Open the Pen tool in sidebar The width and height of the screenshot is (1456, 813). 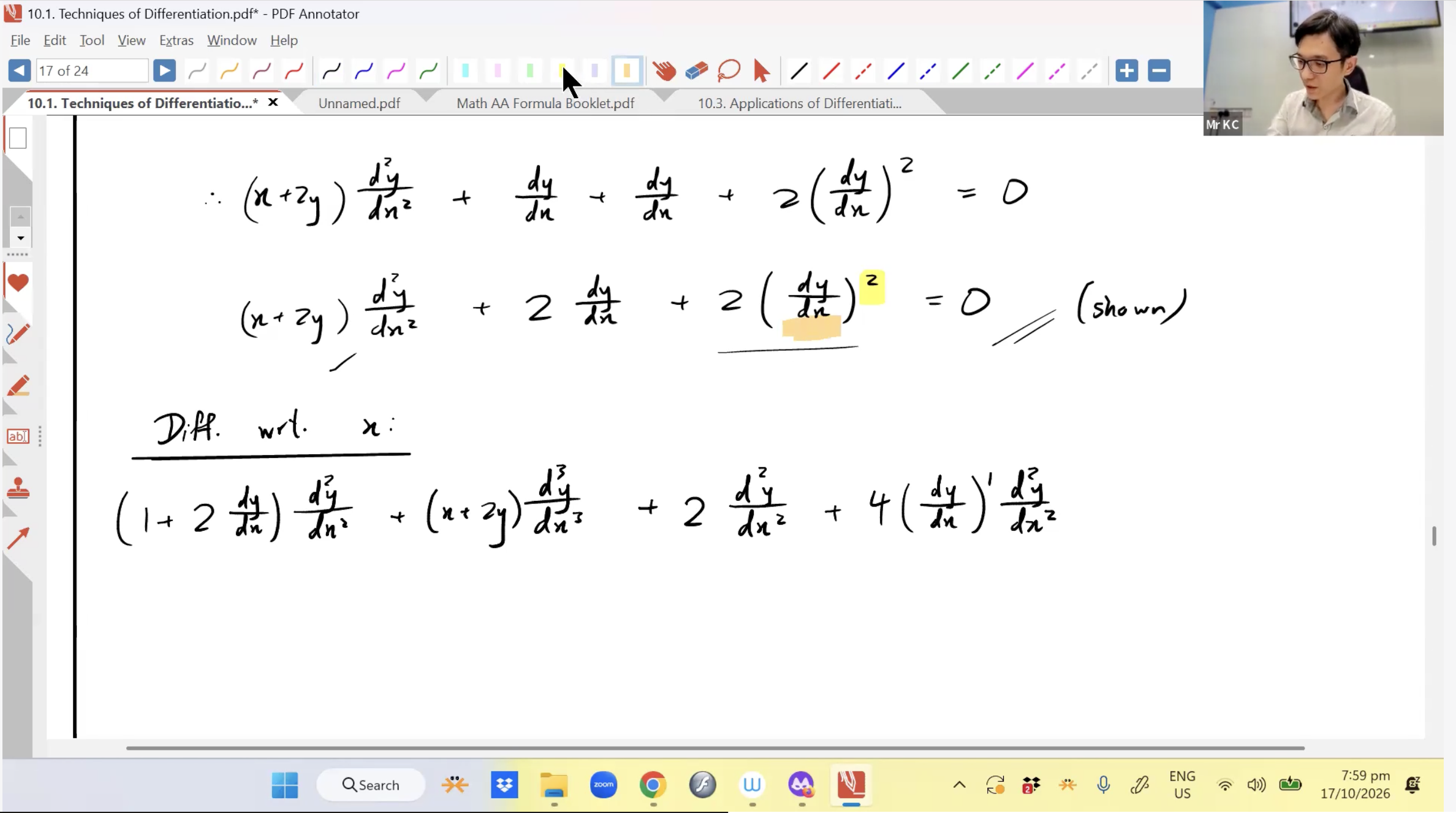click(18, 334)
